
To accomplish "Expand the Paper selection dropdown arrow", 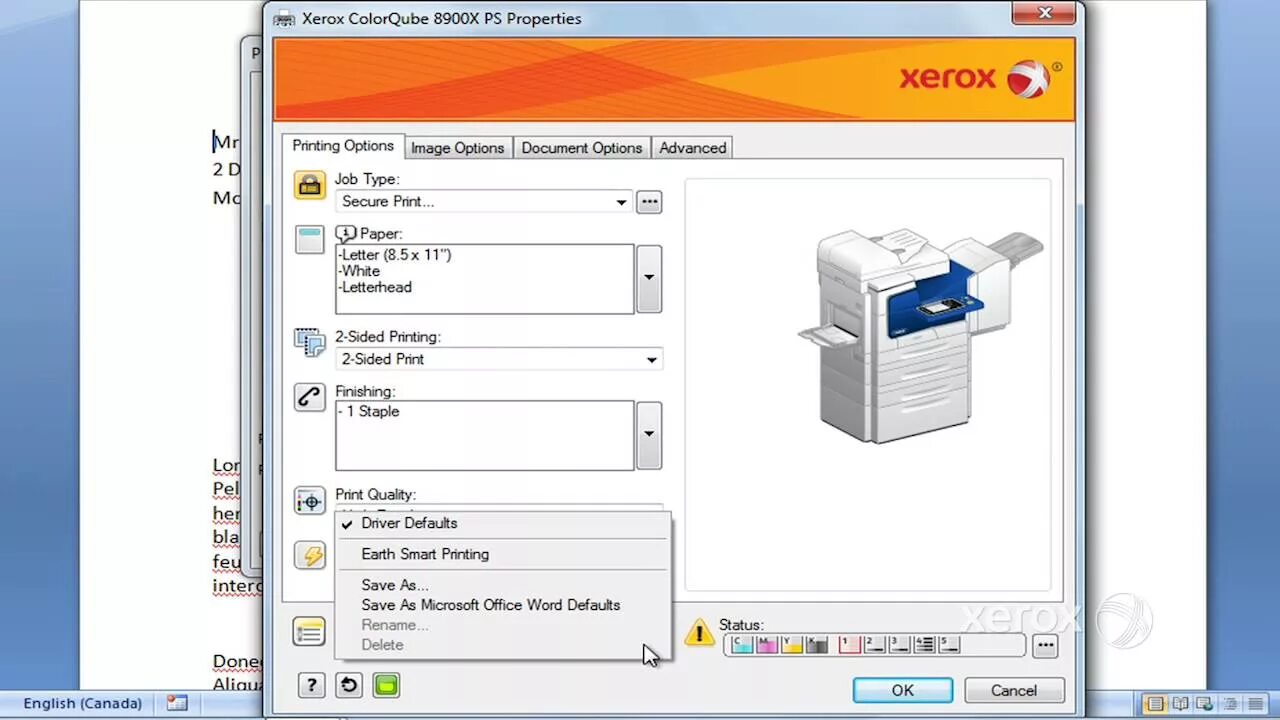I will point(649,278).
